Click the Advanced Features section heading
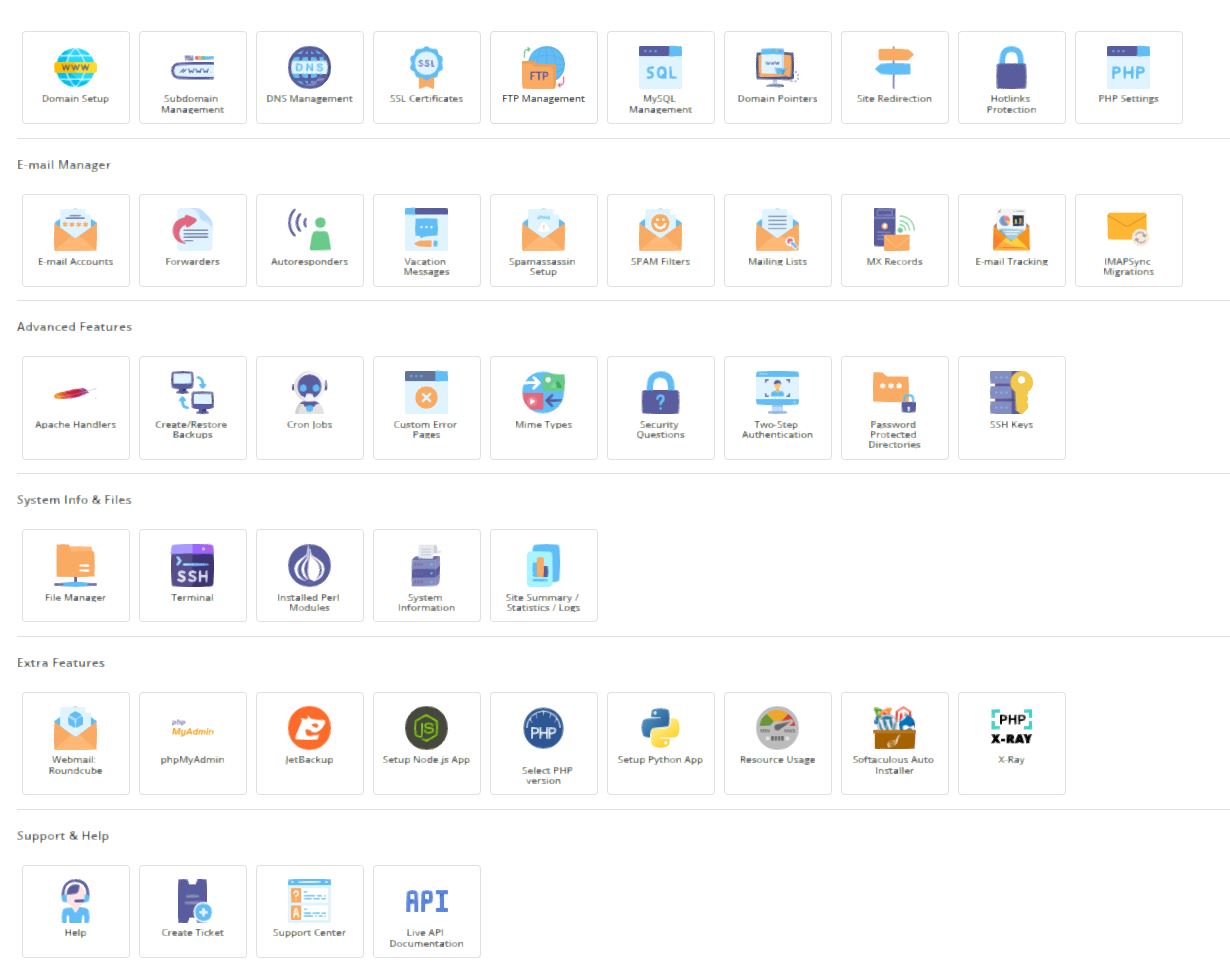The width and height of the screenshot is (1230, 963). (x=74, y=327)
